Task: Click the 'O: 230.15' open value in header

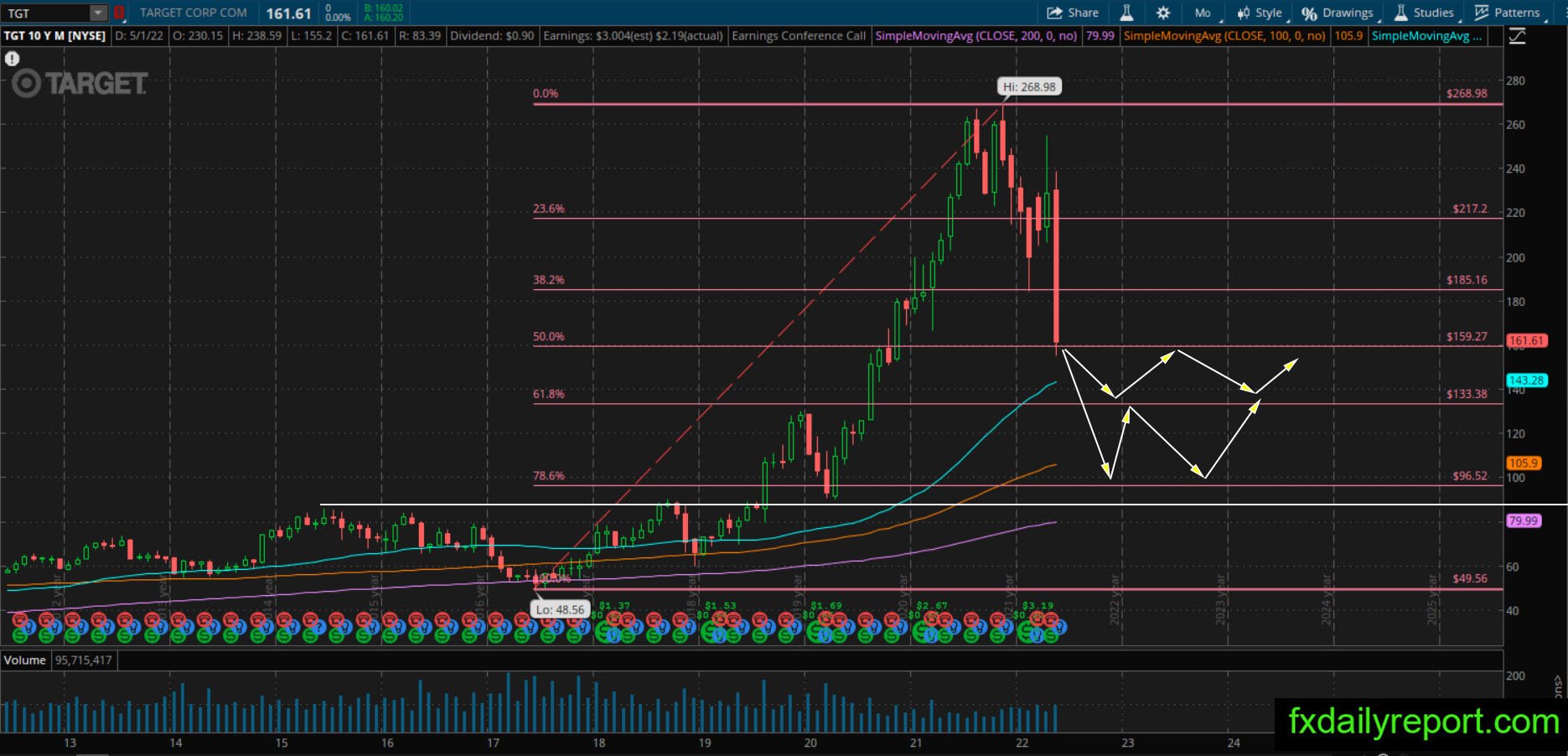Action: point(198,36)
